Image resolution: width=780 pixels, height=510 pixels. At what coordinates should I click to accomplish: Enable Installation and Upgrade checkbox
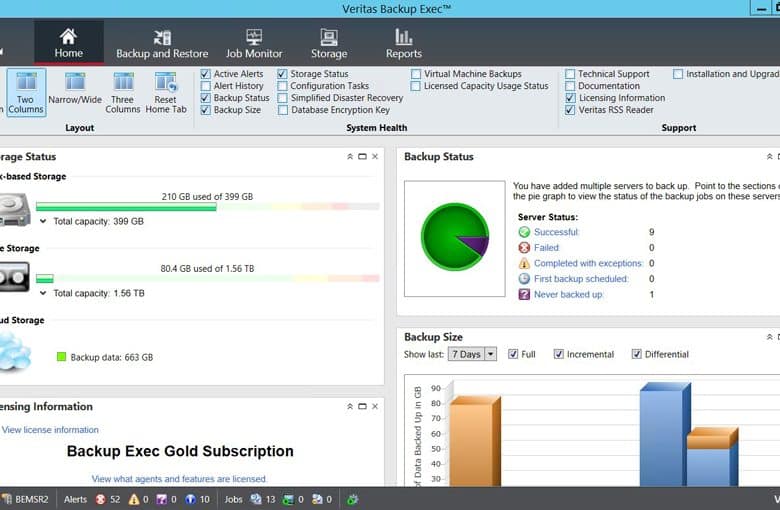point(678,74)
